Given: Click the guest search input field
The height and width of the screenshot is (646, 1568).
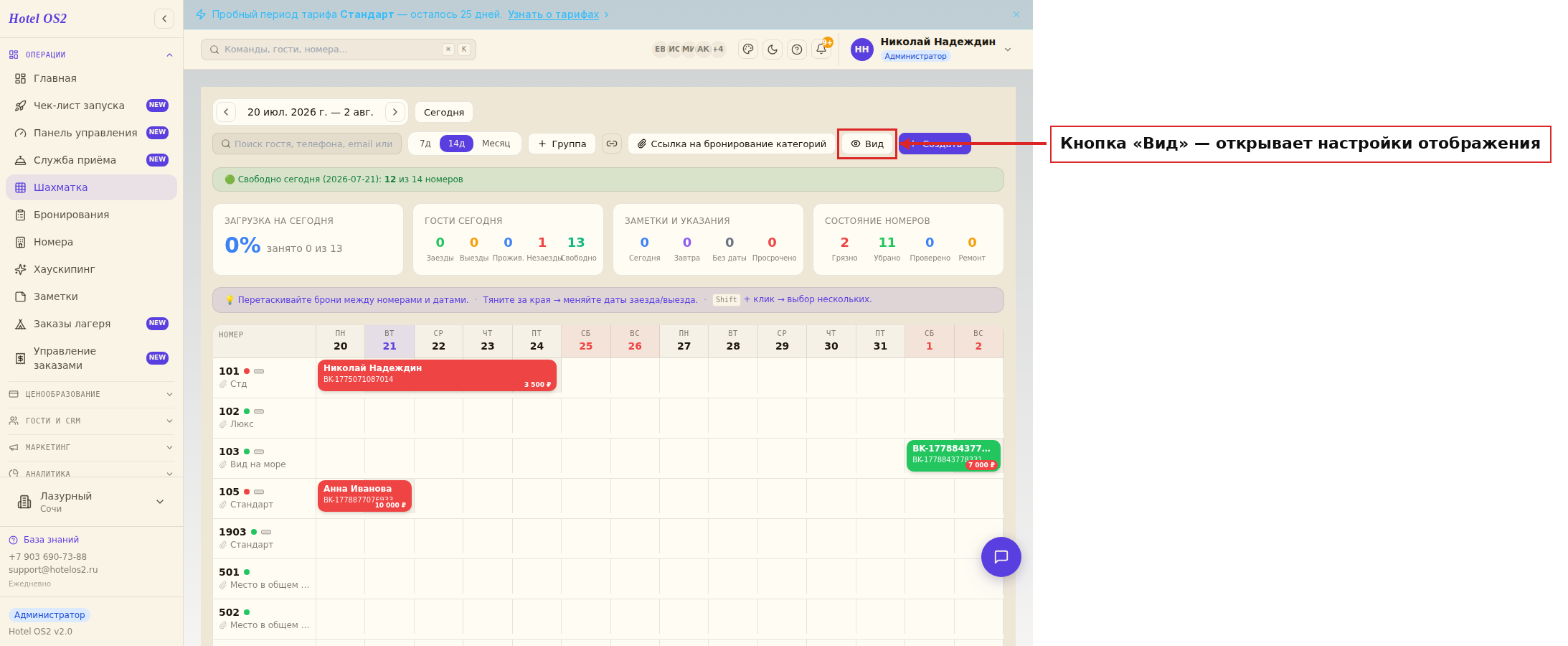Looking at the screenshot, I should point(307,144).
